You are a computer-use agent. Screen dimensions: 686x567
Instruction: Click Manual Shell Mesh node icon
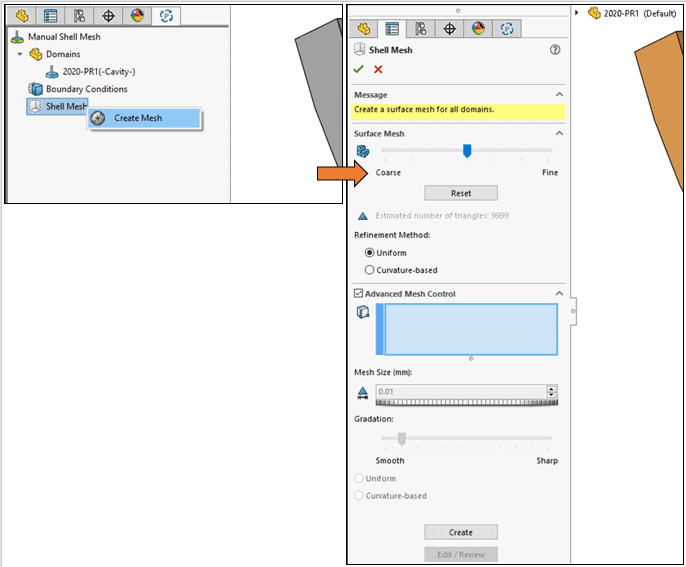[x=17, y=37]
